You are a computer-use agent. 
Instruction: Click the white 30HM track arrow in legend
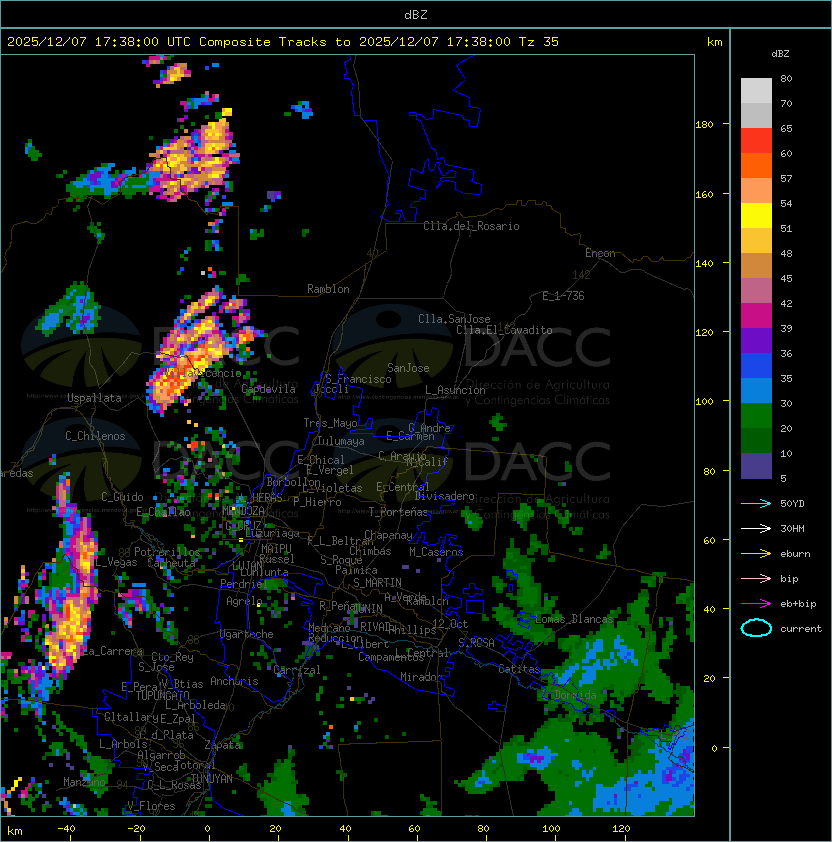click(x=756, y=528)
